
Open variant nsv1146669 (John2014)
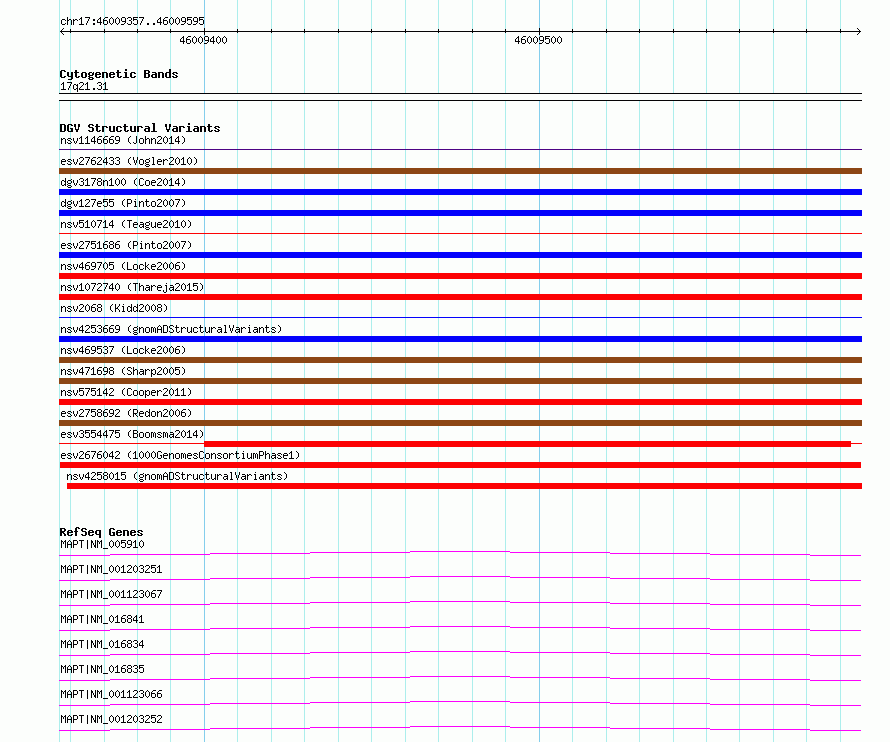(x=123, y=140)
